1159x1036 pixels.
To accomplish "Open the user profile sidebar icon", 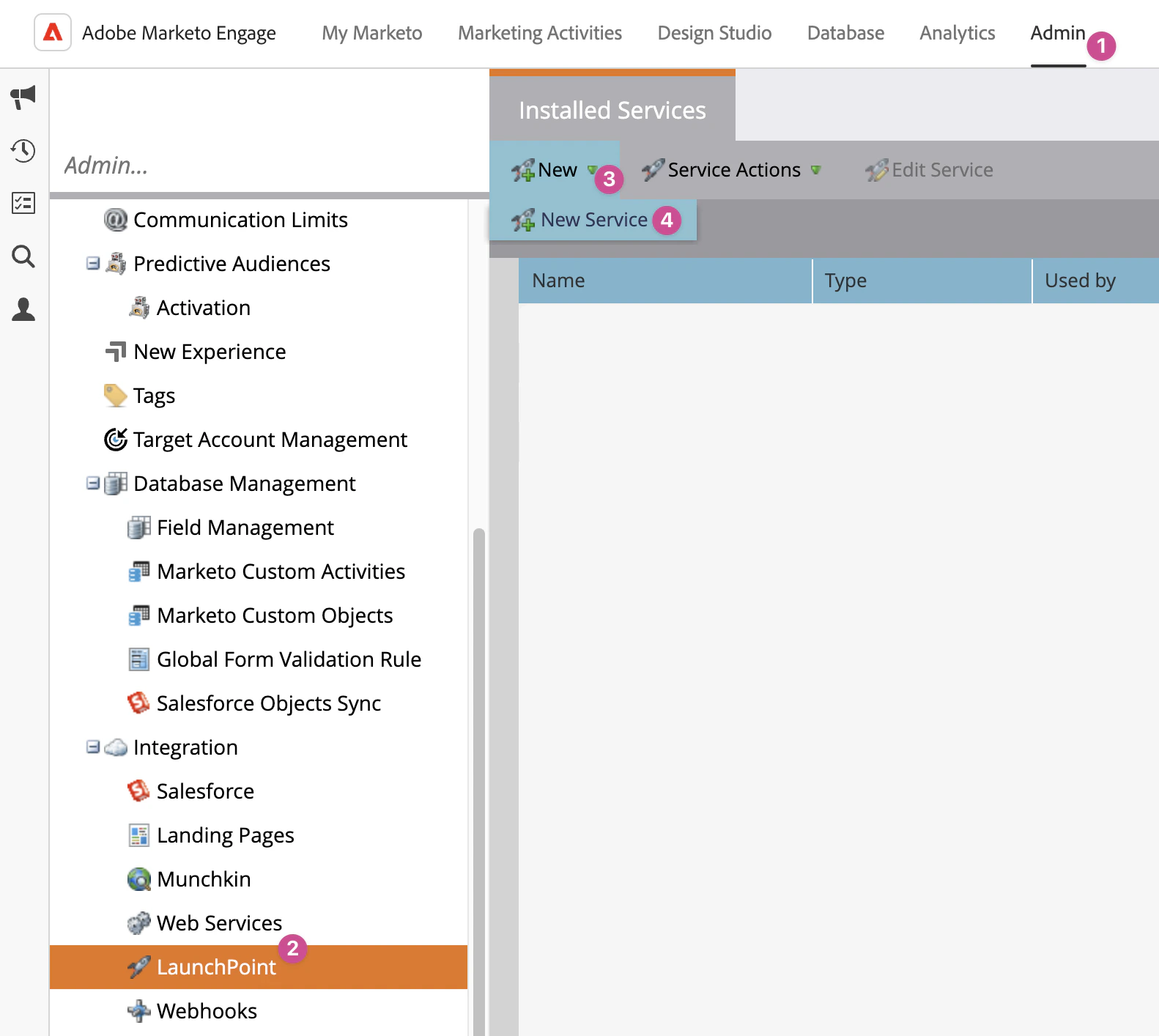I will [23, 309].
